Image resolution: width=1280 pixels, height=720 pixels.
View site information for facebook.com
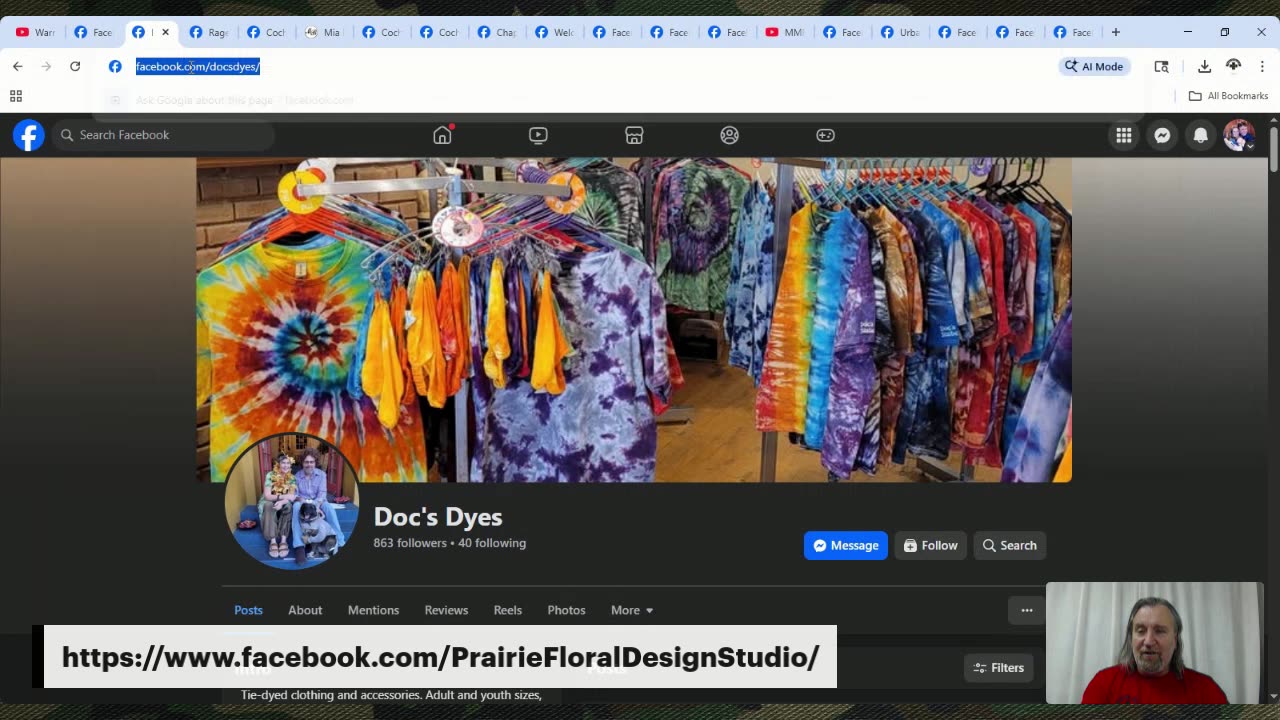(115, 66)
